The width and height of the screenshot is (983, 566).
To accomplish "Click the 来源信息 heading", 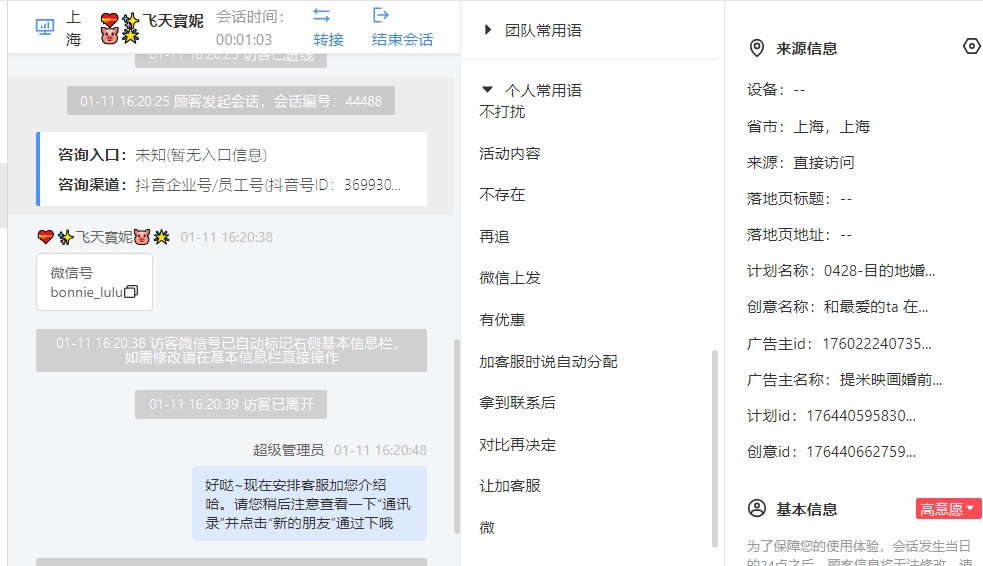I will (x=806, y=48).
